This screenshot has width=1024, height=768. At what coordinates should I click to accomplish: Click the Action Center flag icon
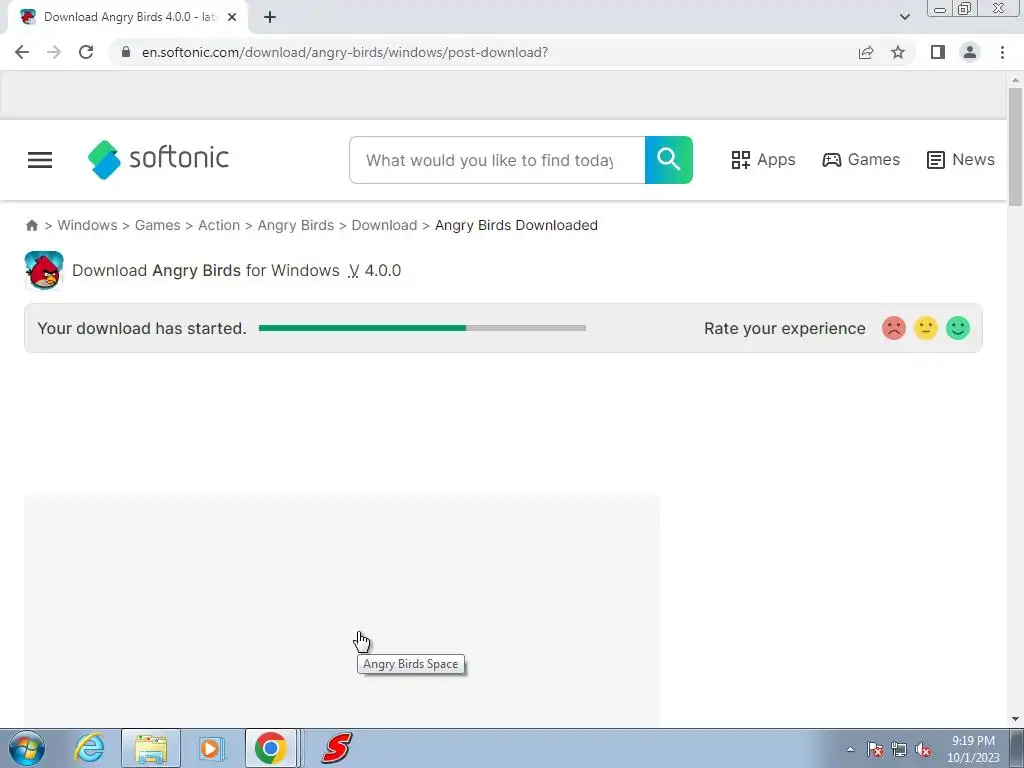pos(875,749)
